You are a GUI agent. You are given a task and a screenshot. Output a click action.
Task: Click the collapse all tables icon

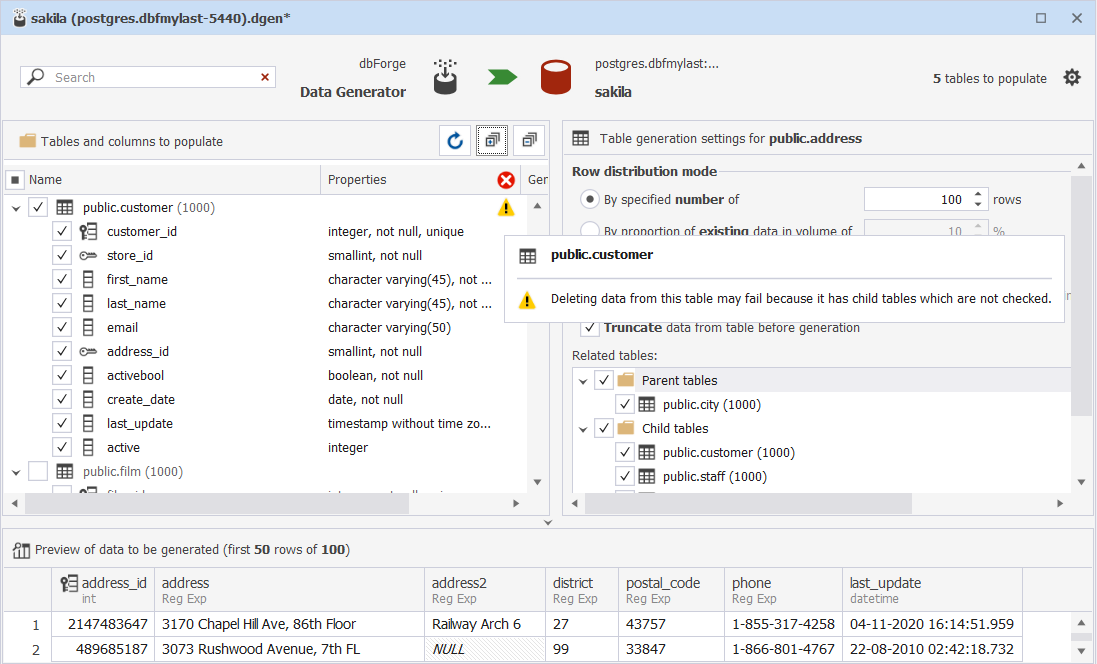530,141
